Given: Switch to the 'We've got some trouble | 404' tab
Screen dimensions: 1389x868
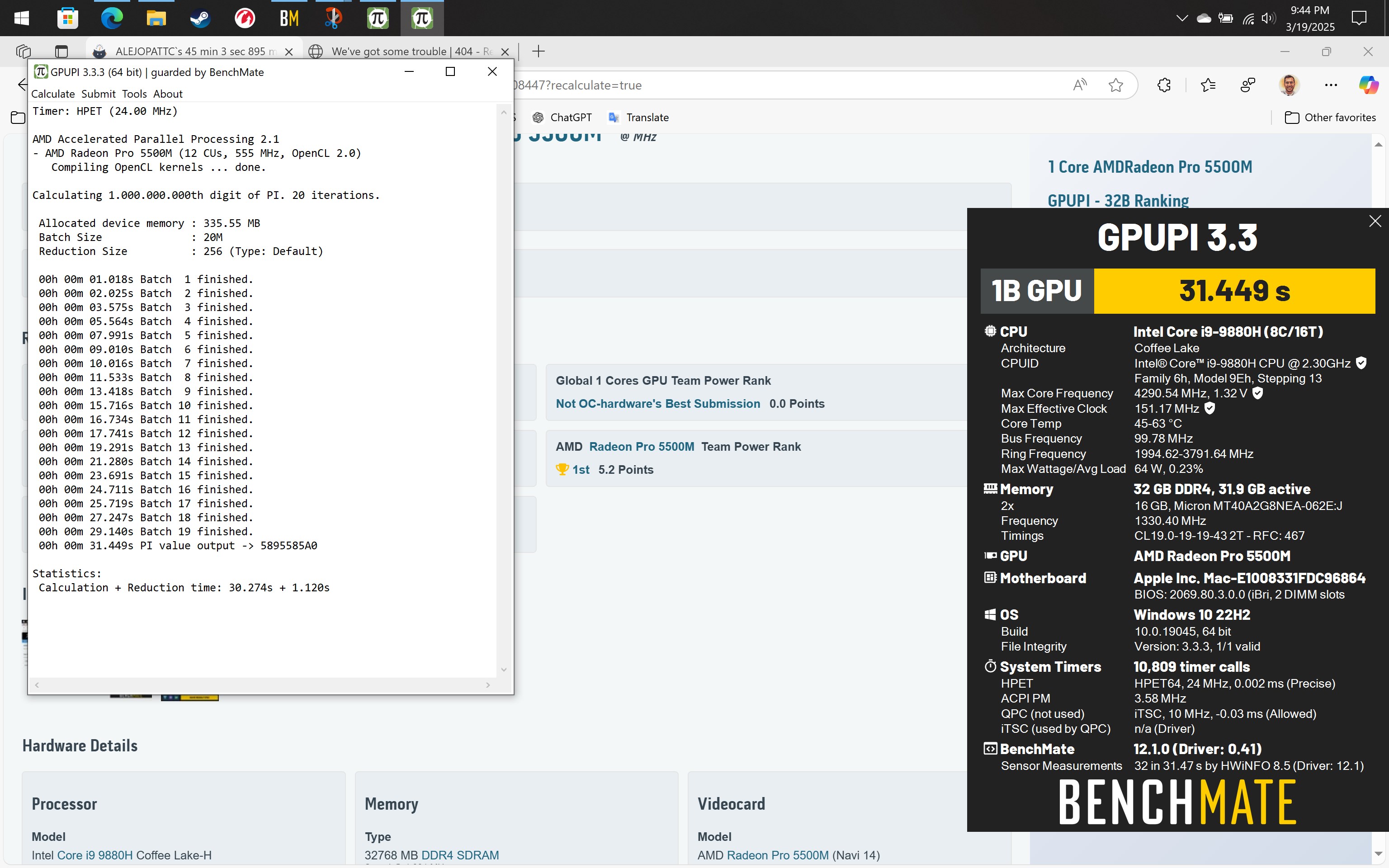Looking at the screenshot, I should [x=411, y=51].
